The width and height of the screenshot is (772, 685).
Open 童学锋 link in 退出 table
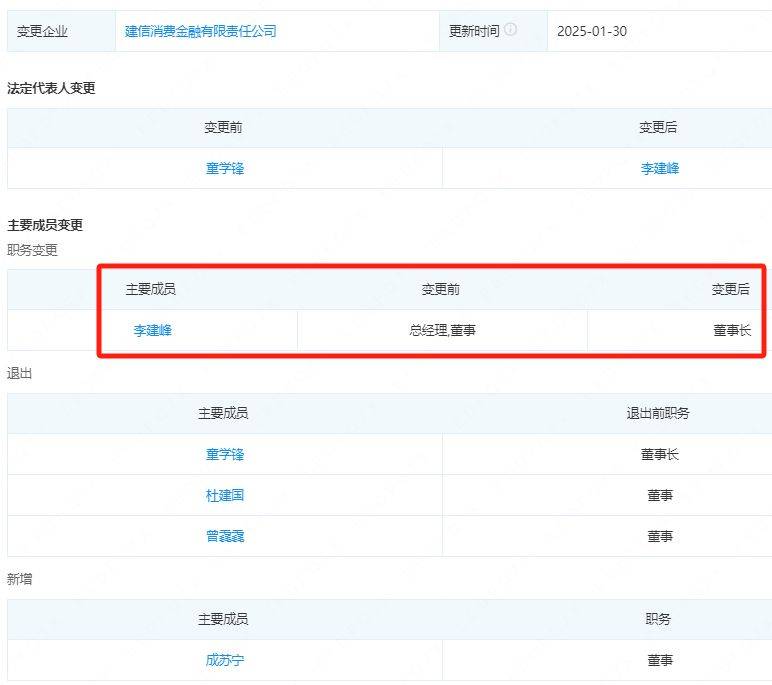[x=225, y=454]
